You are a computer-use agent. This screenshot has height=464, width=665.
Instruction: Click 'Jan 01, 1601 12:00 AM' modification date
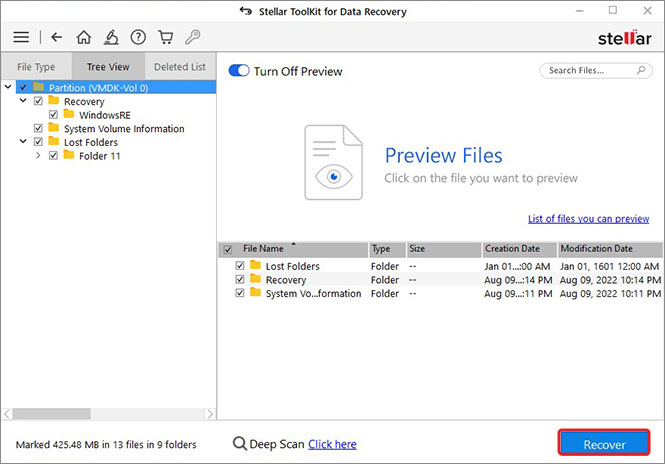click(609, 266)
